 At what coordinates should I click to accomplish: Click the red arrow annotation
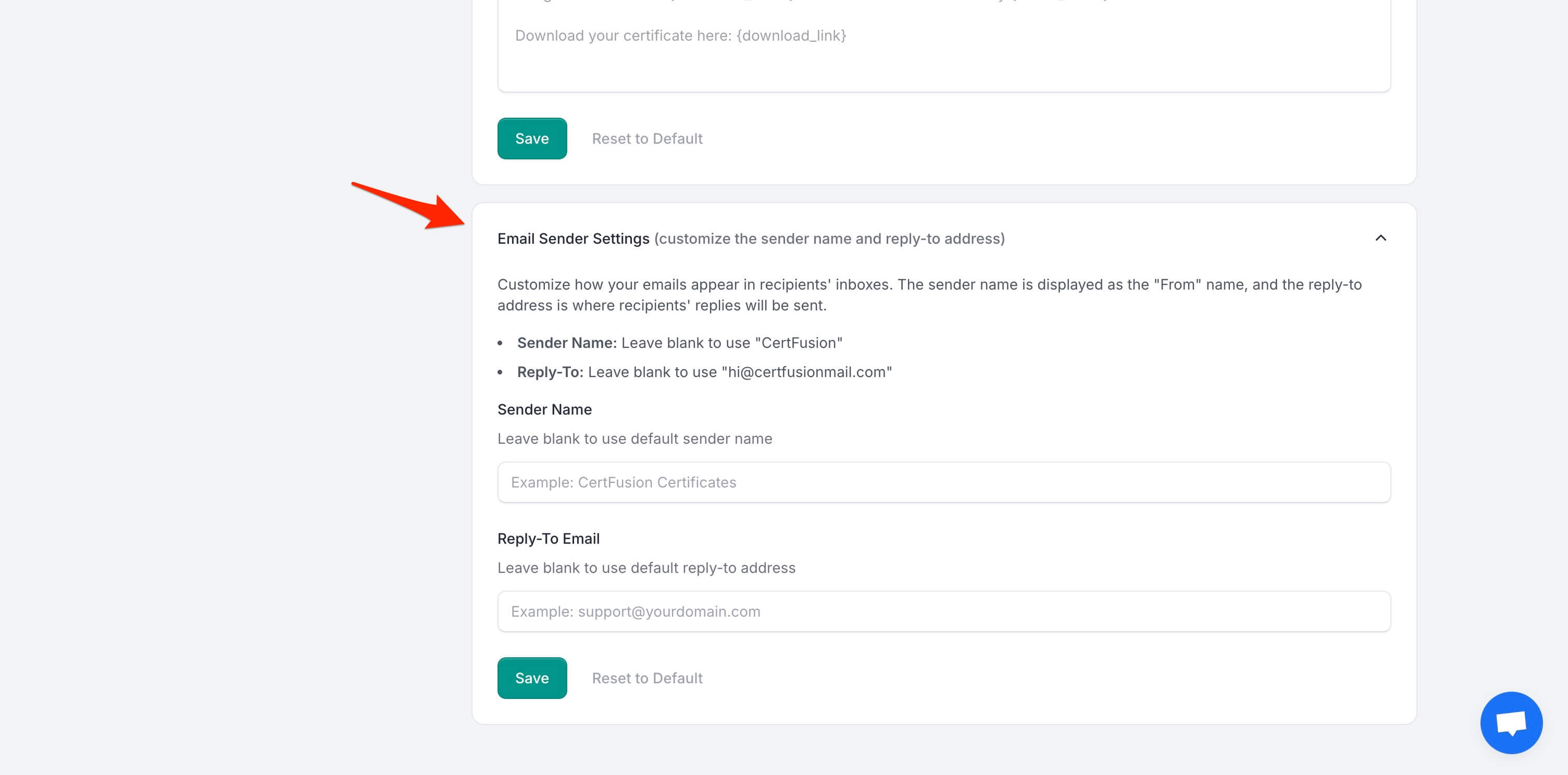pyautogui.click(x=414, y=204)
